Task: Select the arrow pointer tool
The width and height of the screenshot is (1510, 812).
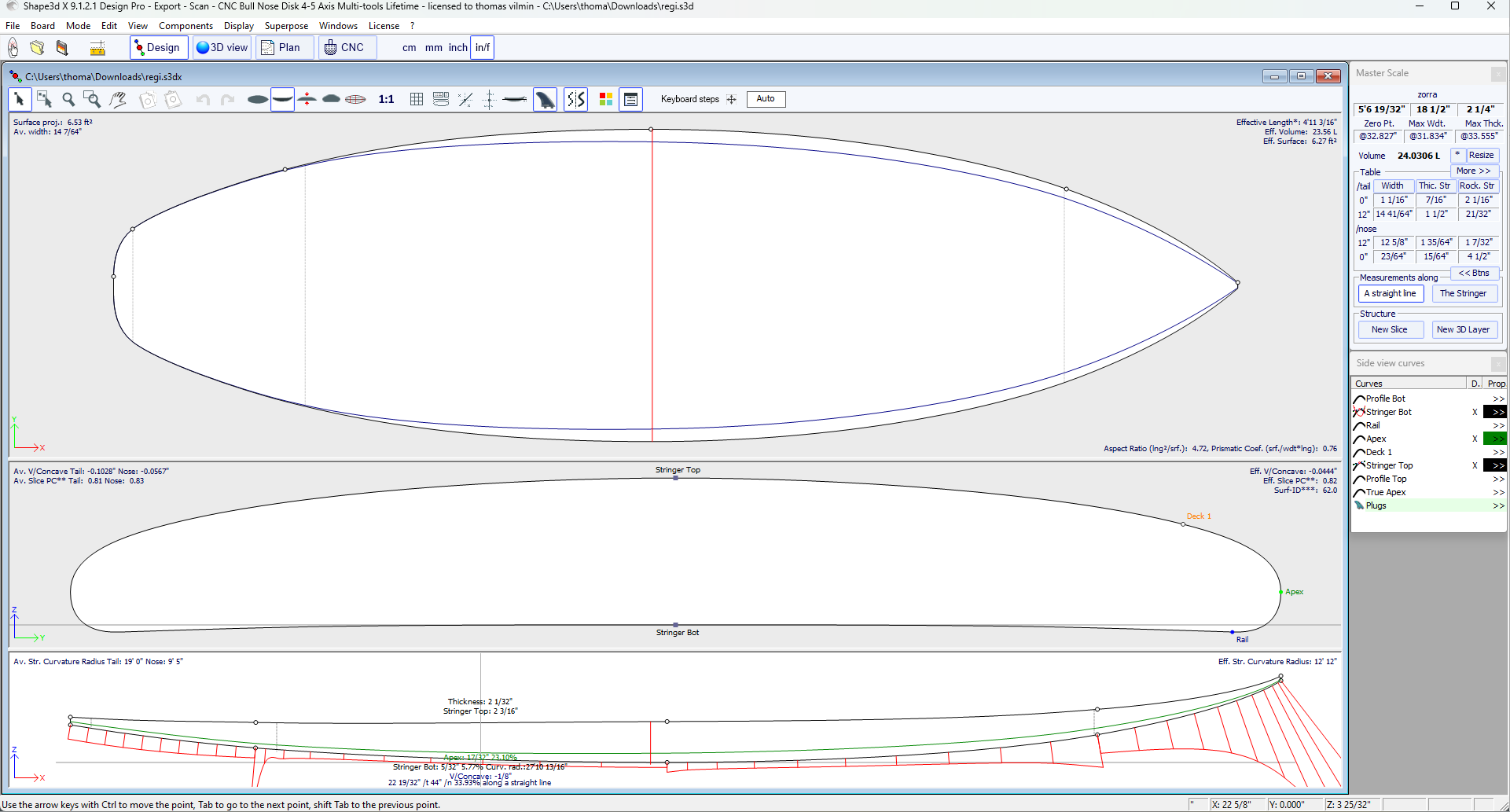Action: point(20,100)
